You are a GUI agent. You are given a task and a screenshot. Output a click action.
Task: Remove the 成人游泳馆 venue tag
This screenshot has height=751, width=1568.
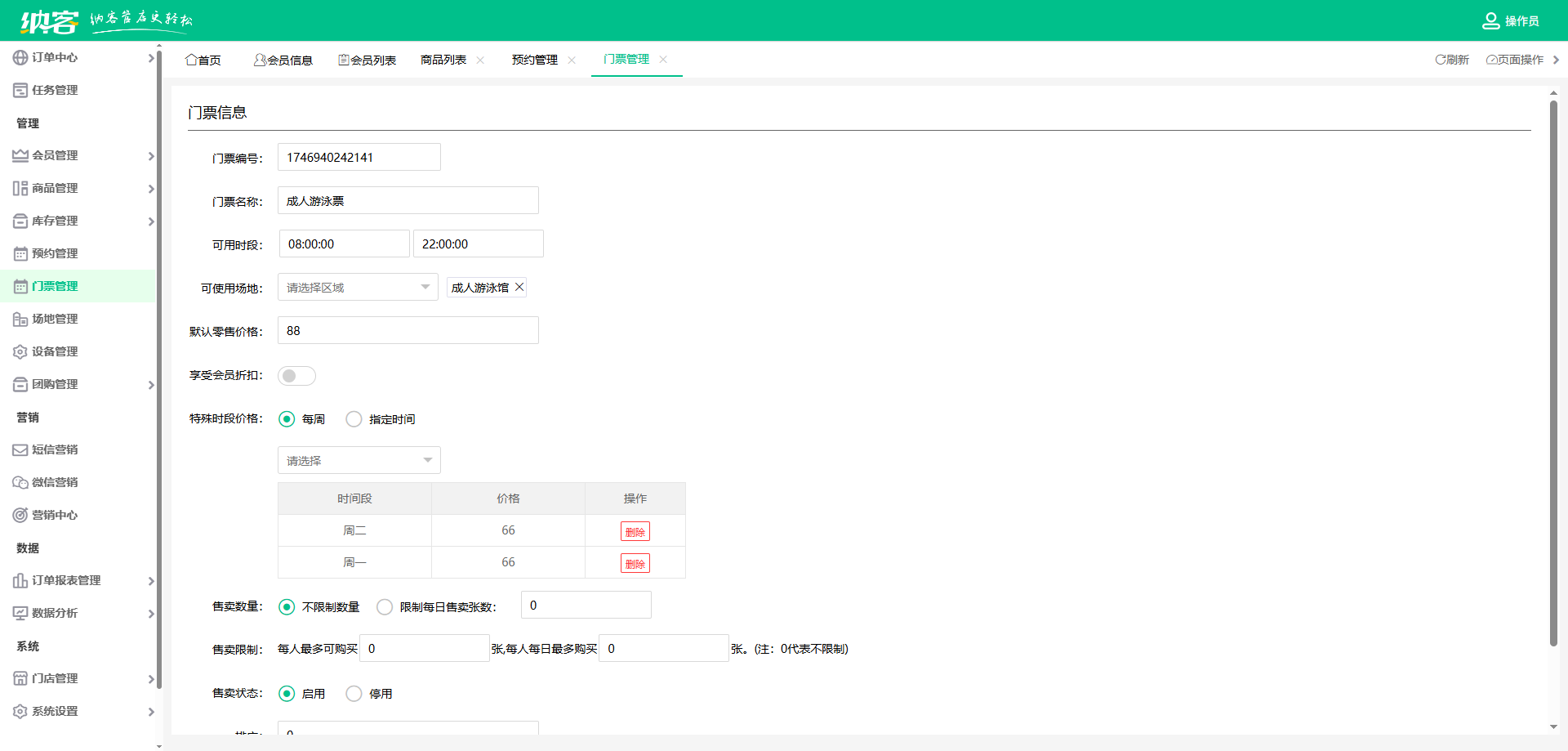519,287
